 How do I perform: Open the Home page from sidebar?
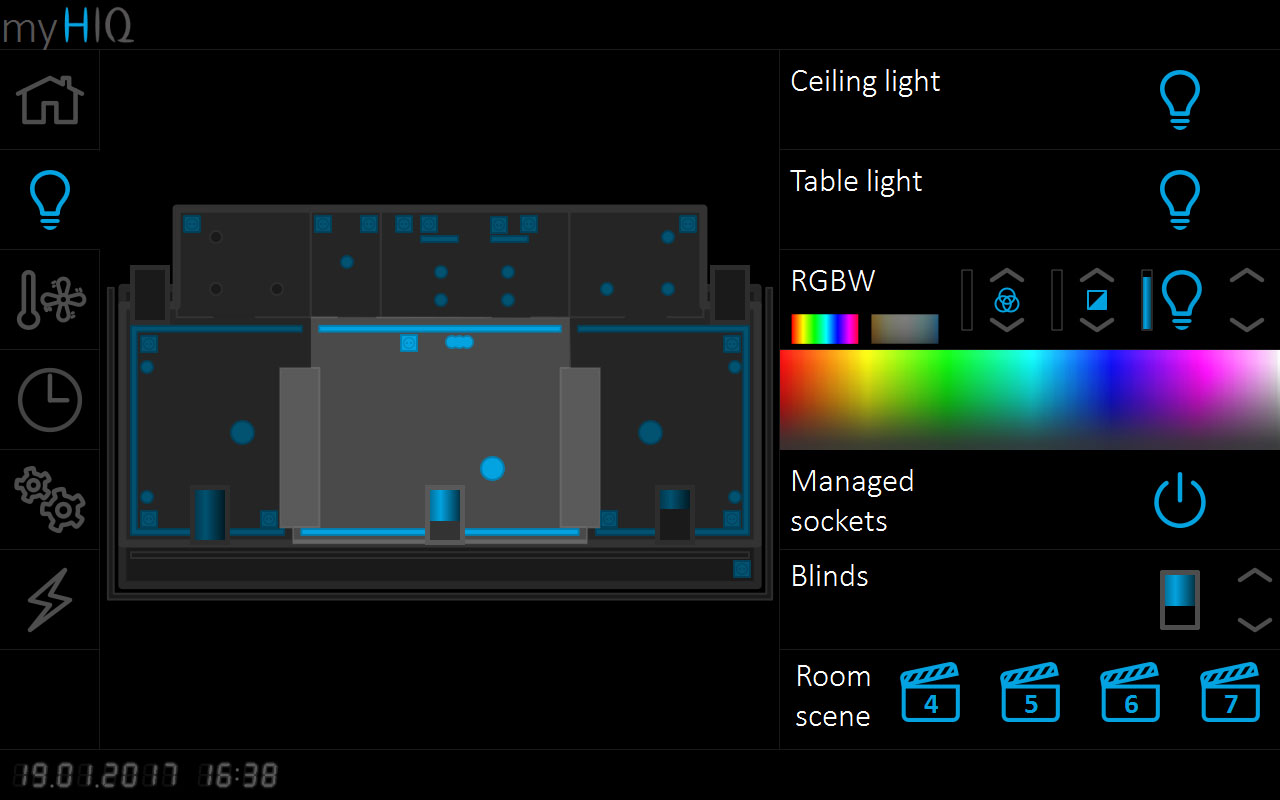(50, 100)
